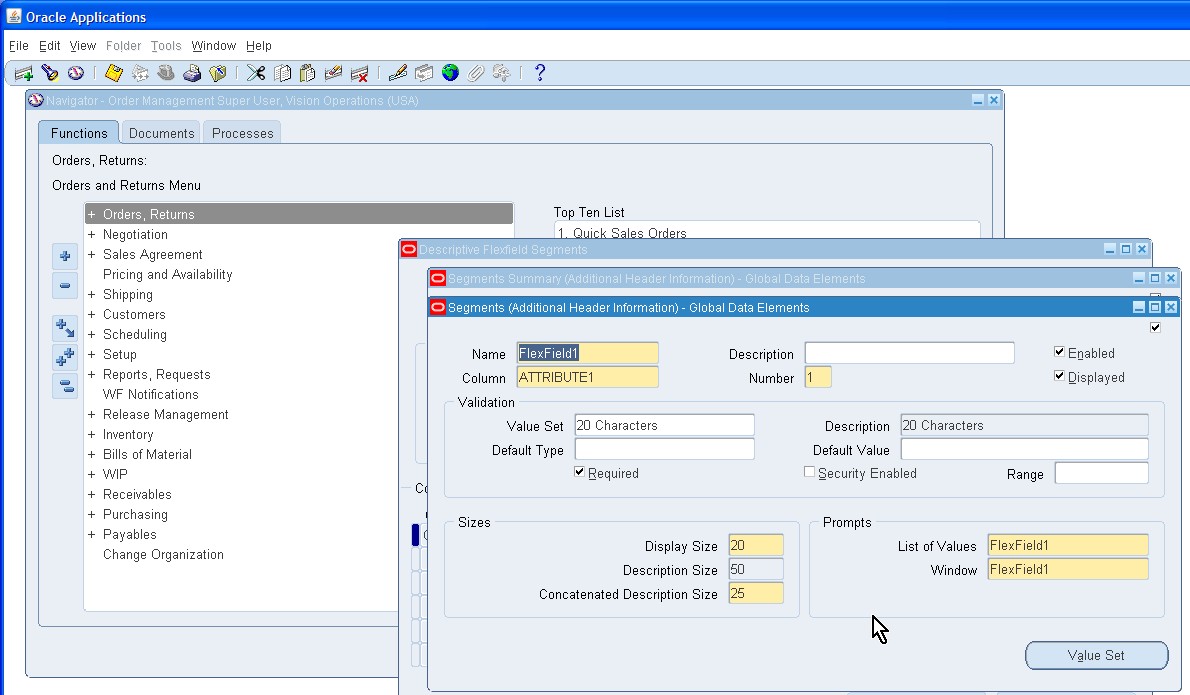Screen dimensions: 1190x695
Task: Toggle the Enabled checkbox
Action: pos(1059,352)
